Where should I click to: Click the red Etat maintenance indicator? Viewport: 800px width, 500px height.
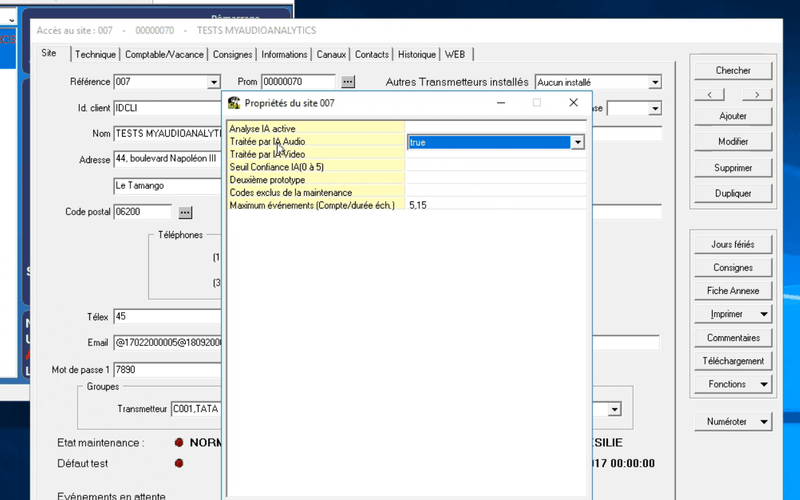179,442
